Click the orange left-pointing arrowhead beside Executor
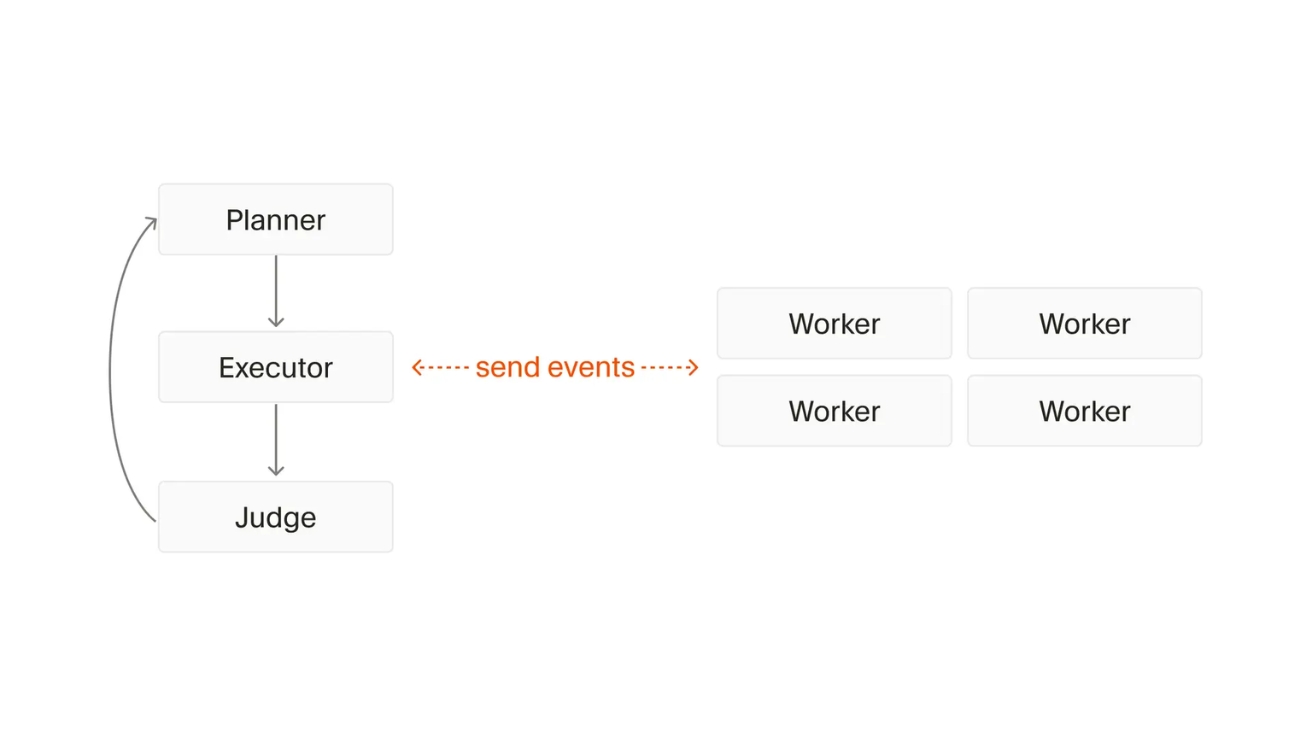Screen dimensions: 1312x736 (x=417, y=368)
